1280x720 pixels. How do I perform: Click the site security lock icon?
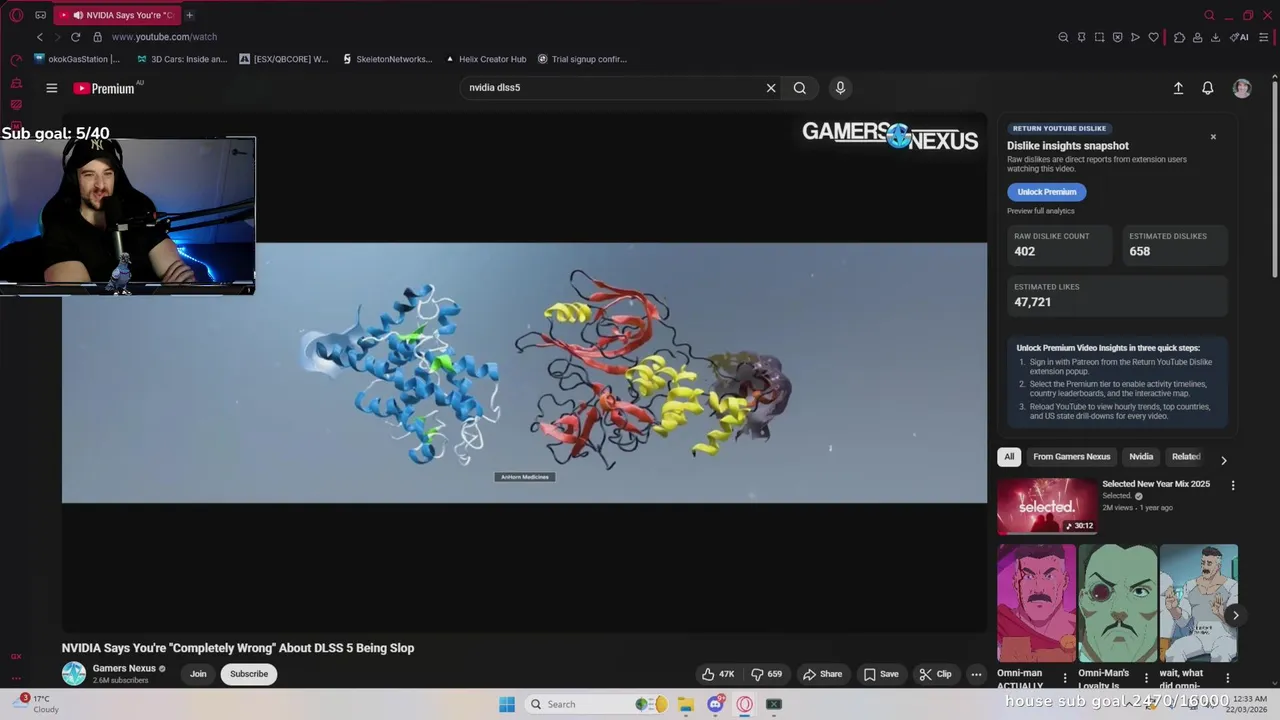(x=97, y=37)
